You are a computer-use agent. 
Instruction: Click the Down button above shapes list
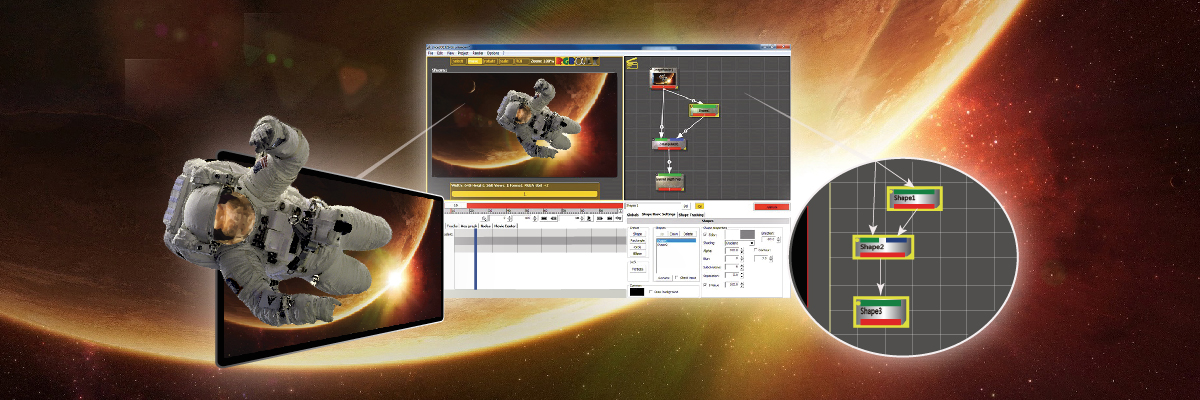[674, 234]
